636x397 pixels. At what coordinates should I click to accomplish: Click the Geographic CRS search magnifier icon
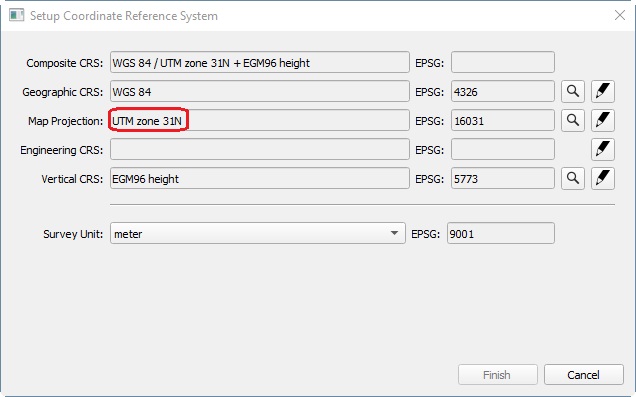(x=573, y=91)
